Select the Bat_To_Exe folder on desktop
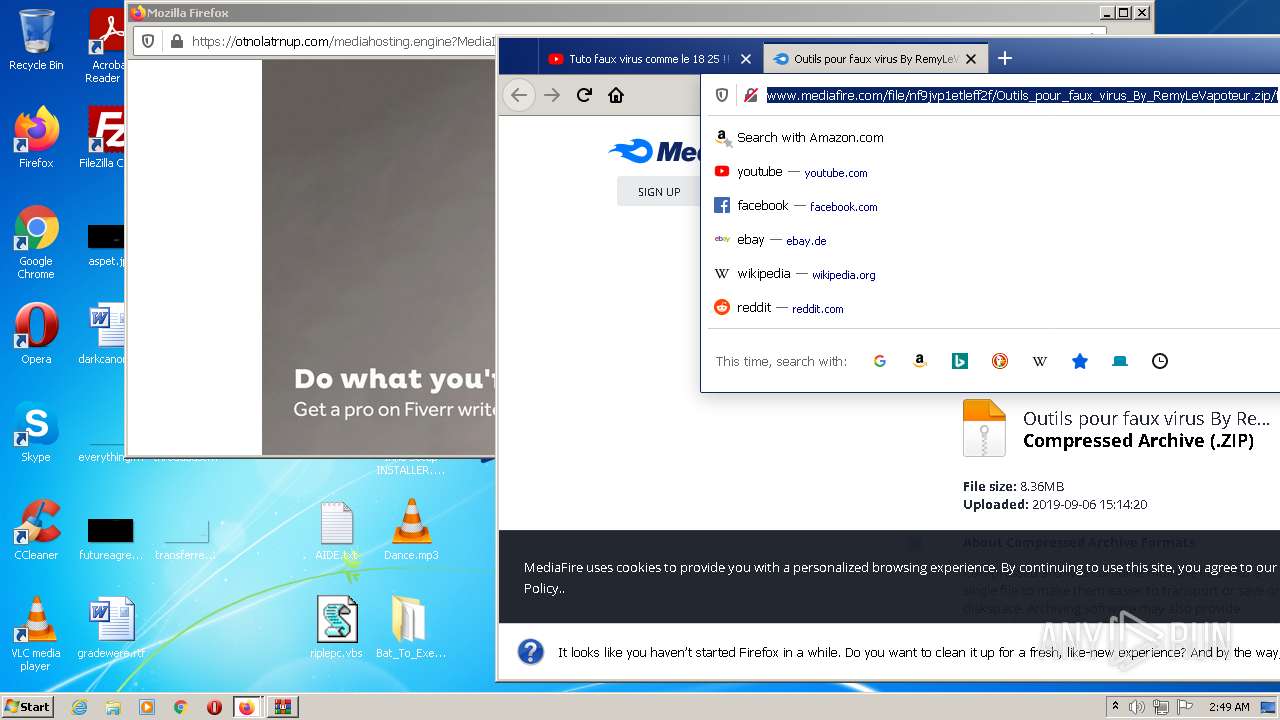The height and width of the screenshot is (720, 1280). pyautogui.click(x=411, y=628)
